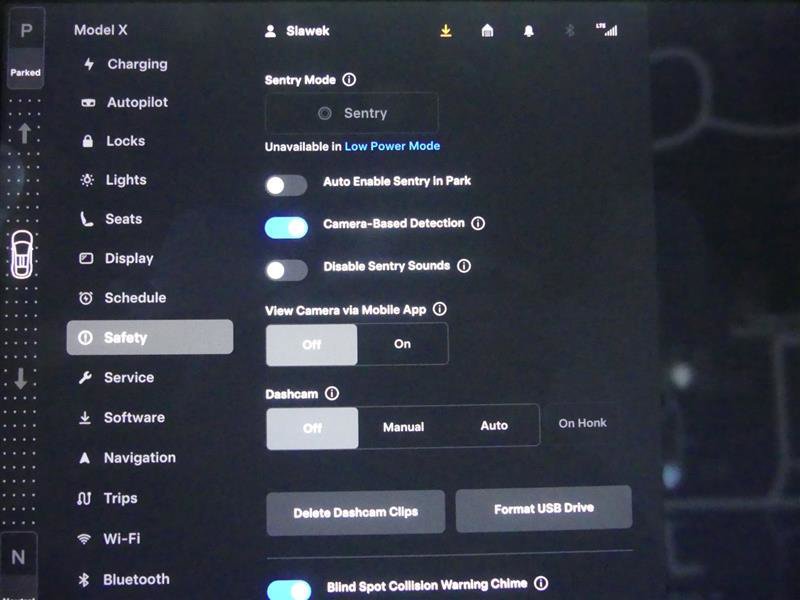Toggle Disable Sentry Sounds switch
Viewport: 800px width, 600px height.
[x=286, y=270]
